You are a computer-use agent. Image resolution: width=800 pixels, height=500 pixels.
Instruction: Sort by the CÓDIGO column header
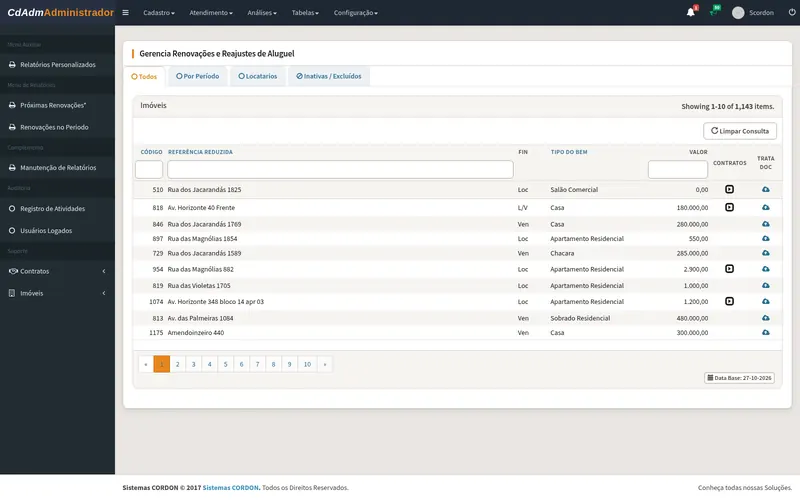click(x=152, y=152)
